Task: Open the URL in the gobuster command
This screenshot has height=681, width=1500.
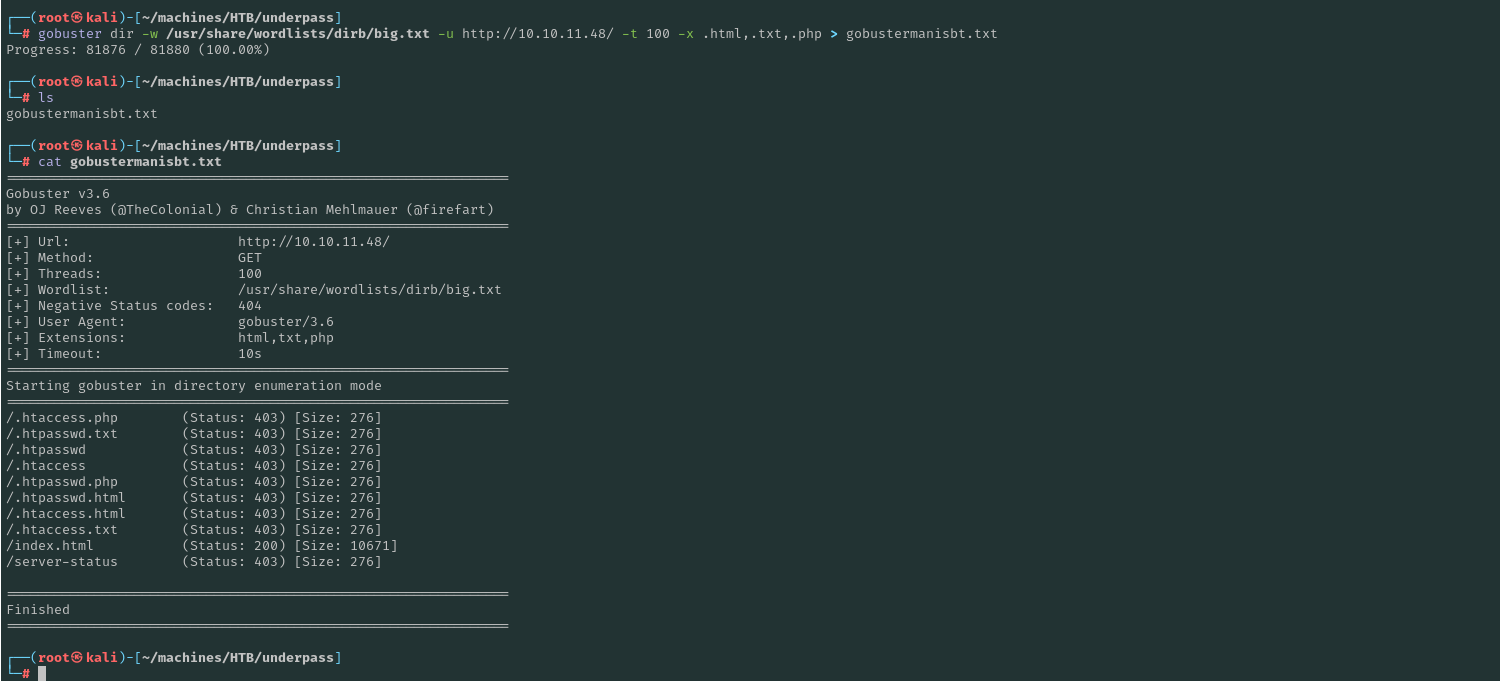Action: coord(537,34)
